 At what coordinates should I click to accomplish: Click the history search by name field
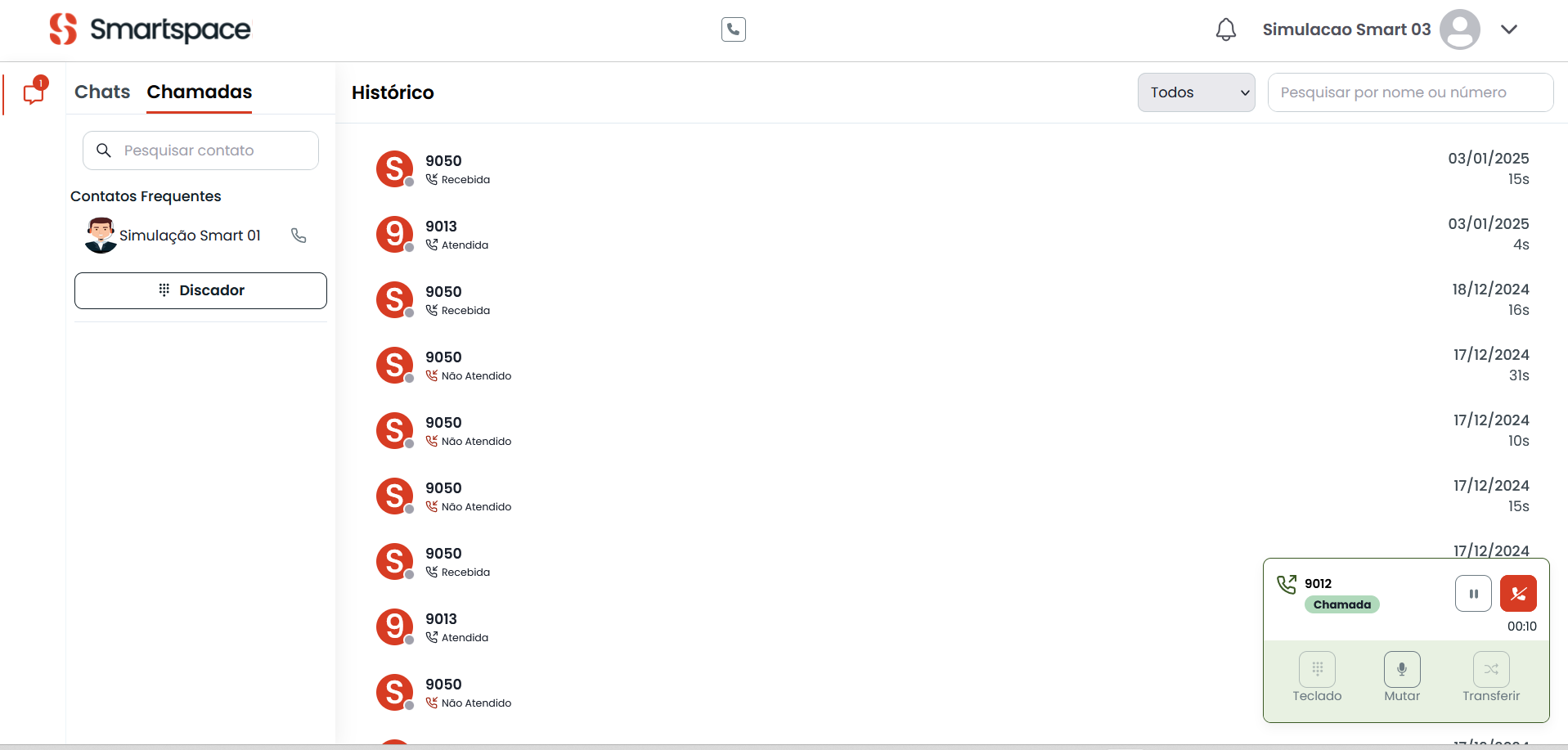(x=1409, y=92)
